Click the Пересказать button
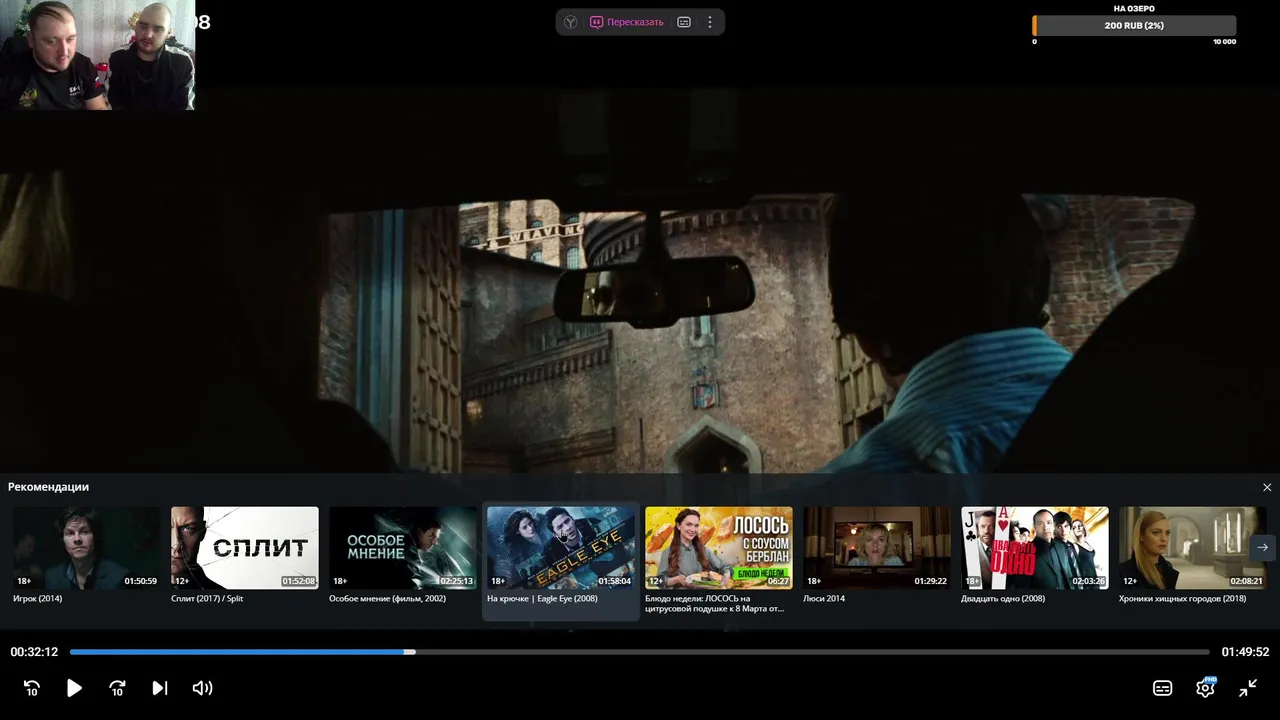 tap(627, 22)
